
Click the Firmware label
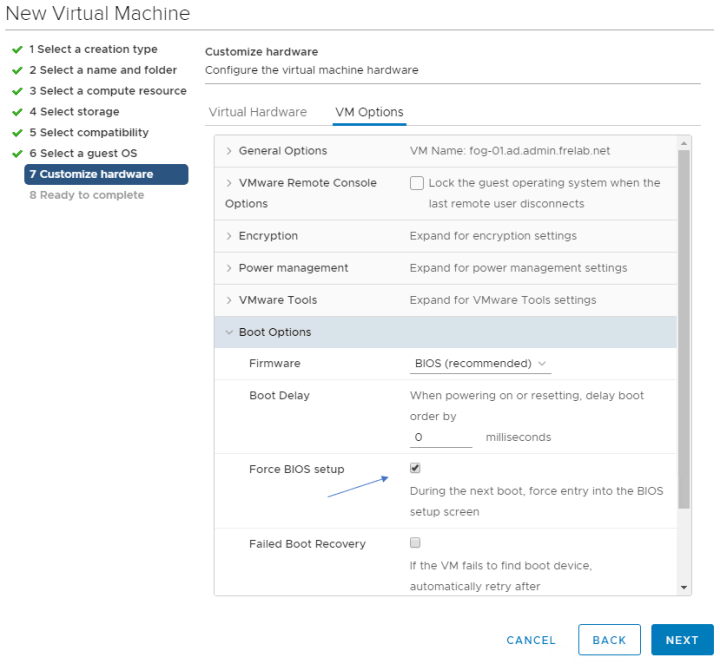pos(275,363)
